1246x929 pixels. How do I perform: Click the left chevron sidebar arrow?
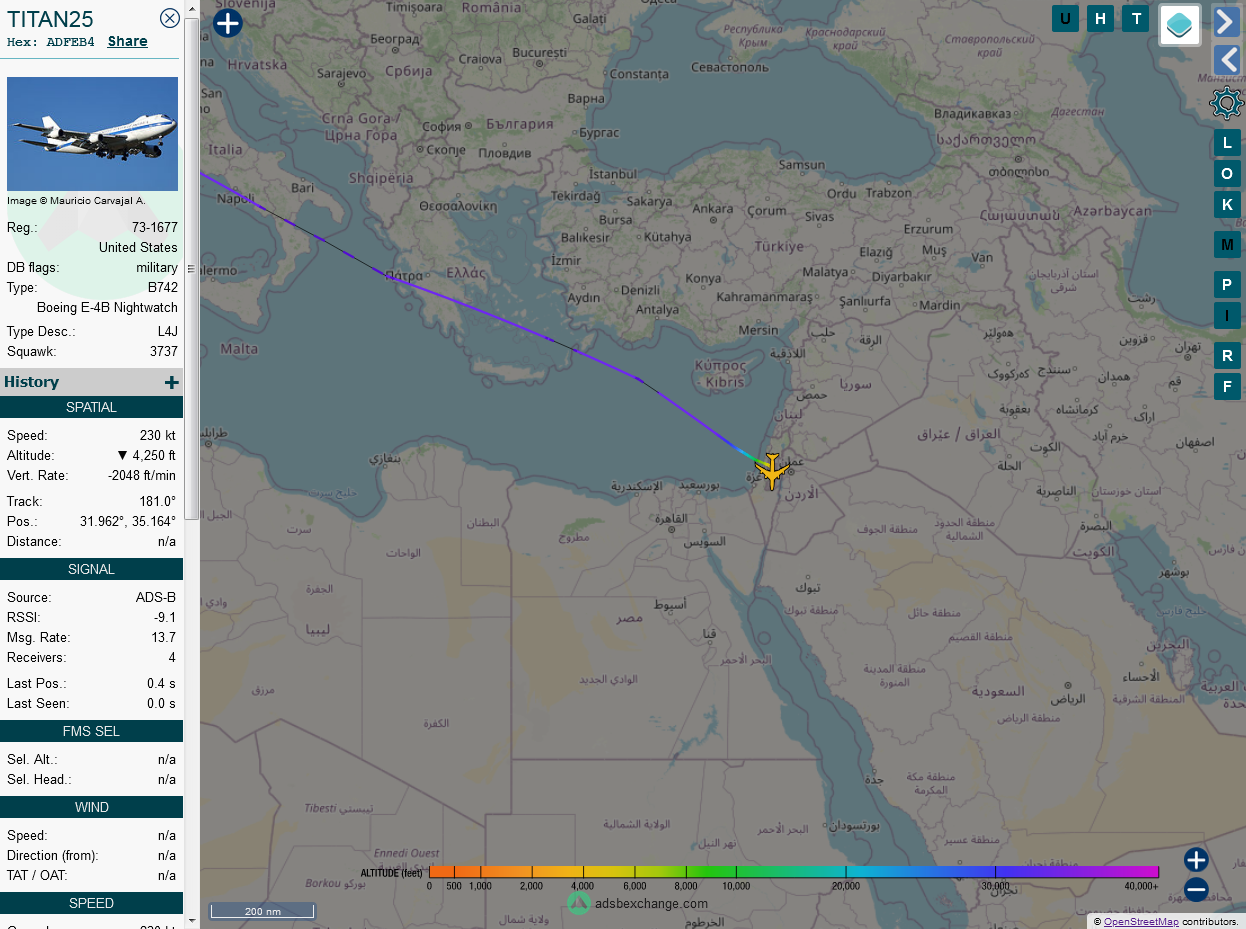[x=1226, y=60]
